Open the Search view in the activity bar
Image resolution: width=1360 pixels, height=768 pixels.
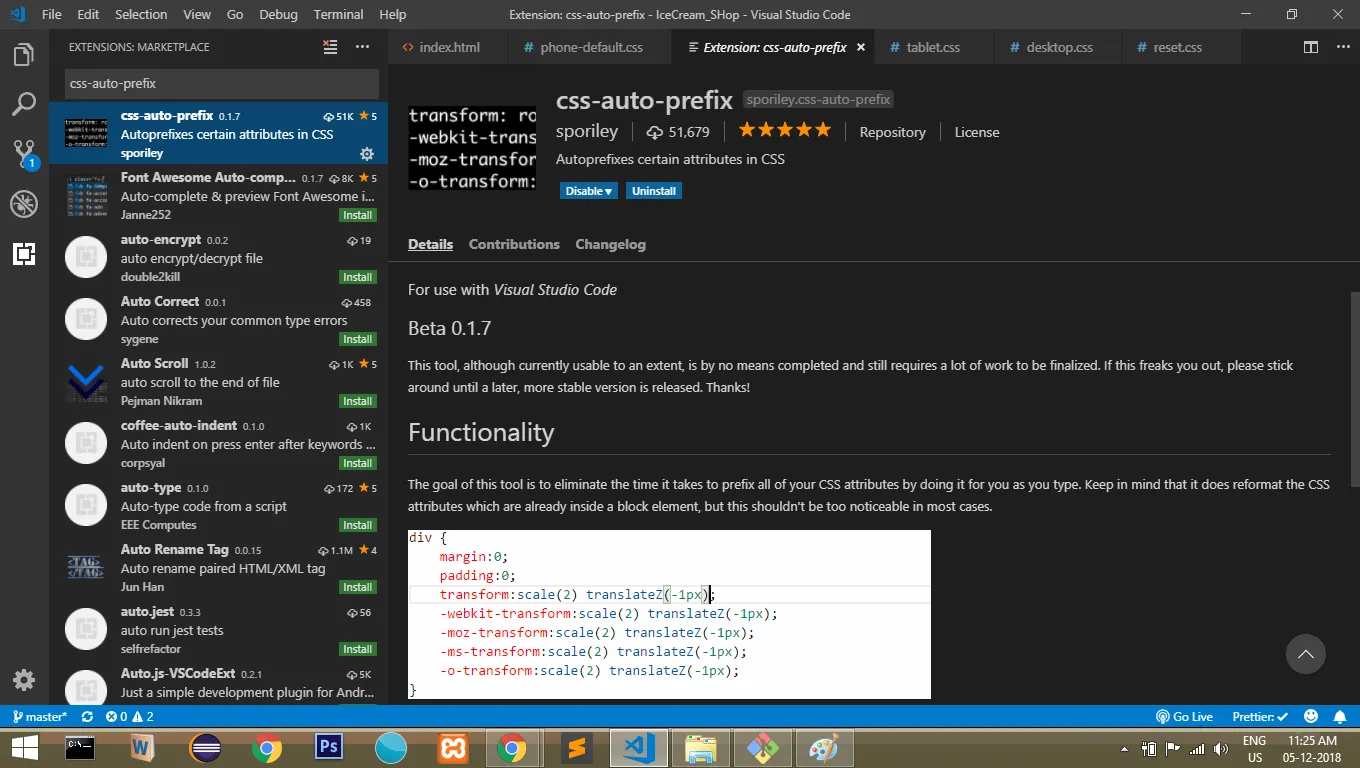click(24, 104)
